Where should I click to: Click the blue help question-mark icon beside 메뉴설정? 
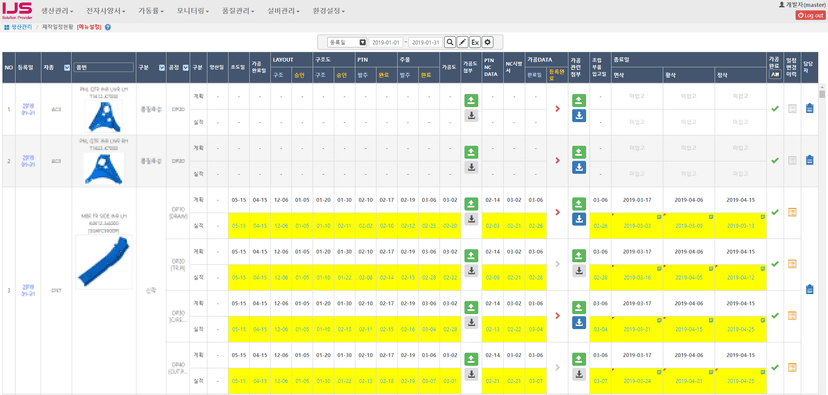click(x=108, y=27)
